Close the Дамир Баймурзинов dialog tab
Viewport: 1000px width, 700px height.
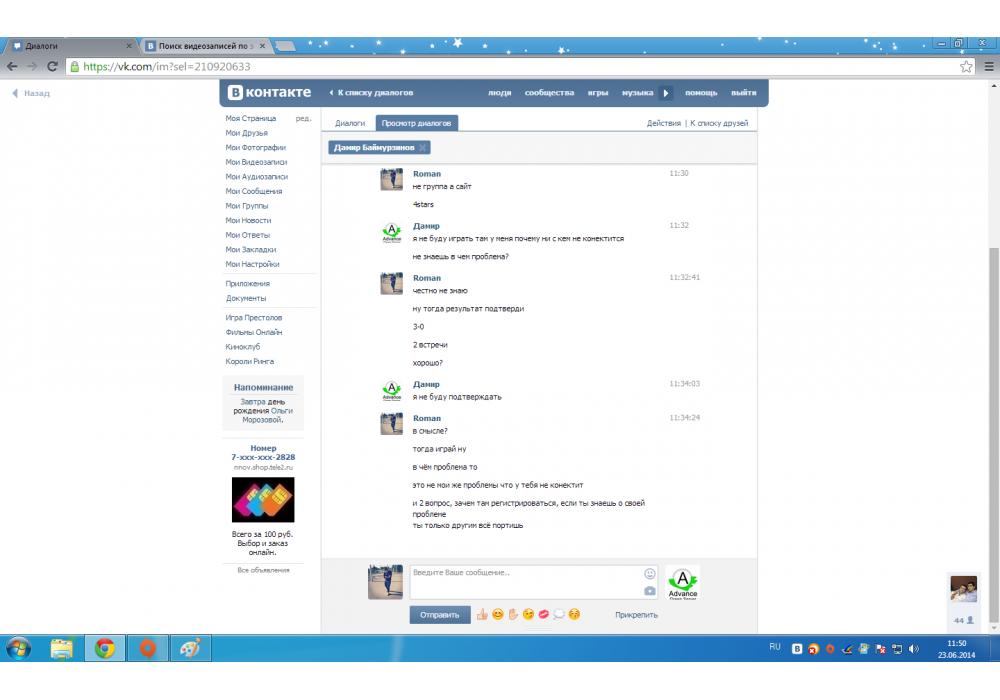pyautogui.click(x=423, y=147)
